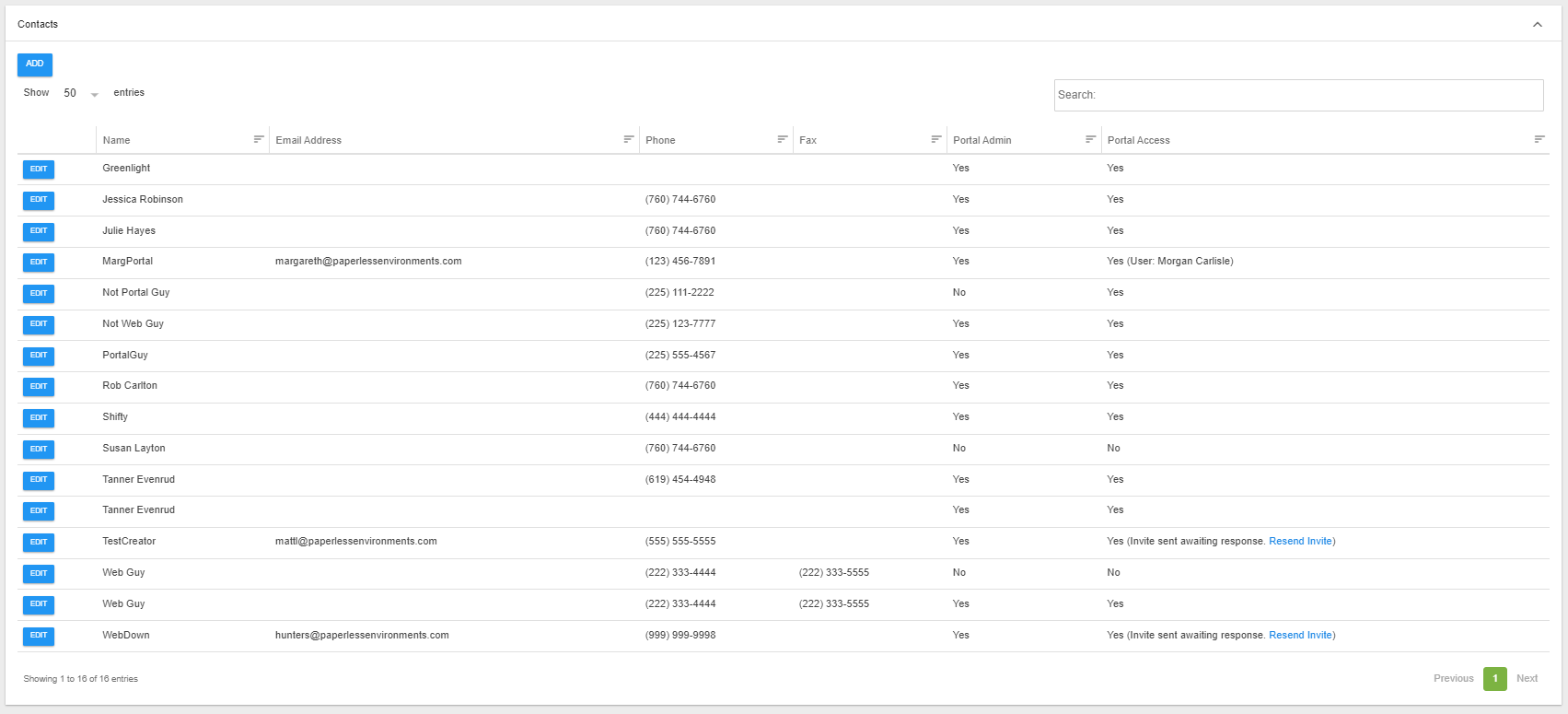Edit the PortalGuy contact
1568x714 pixels.
pyautogui.click(x=39, y=356)
